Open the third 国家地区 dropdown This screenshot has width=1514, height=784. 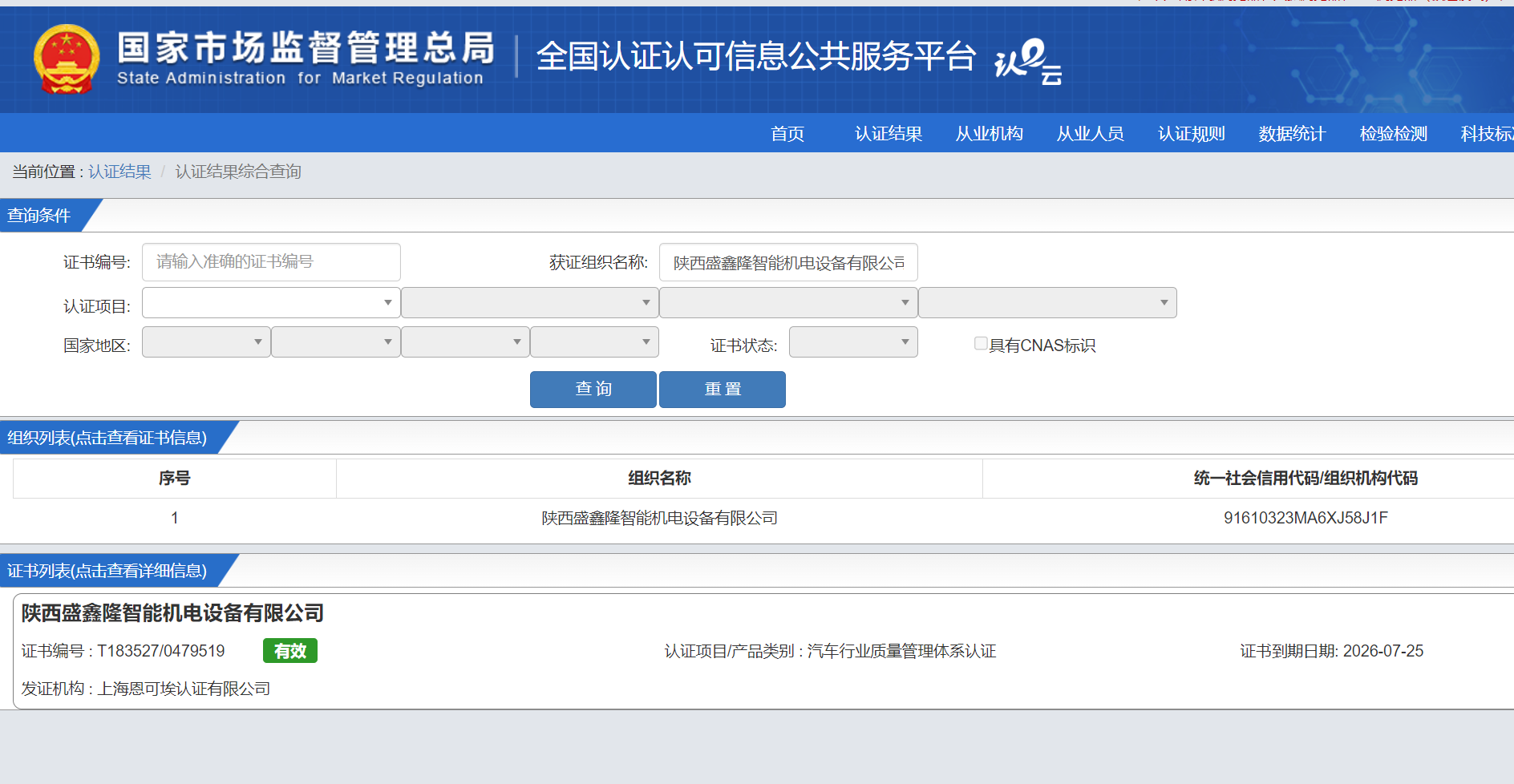tap(465, 342)
